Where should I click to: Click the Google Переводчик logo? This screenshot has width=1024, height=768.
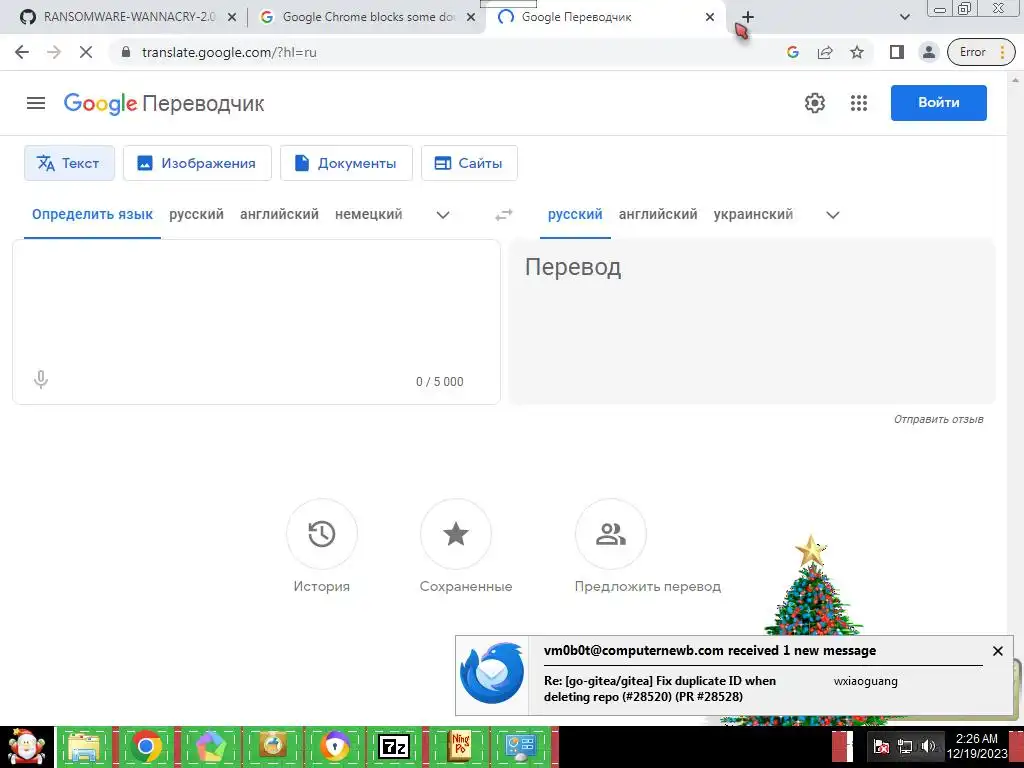[x=164, y=103]
